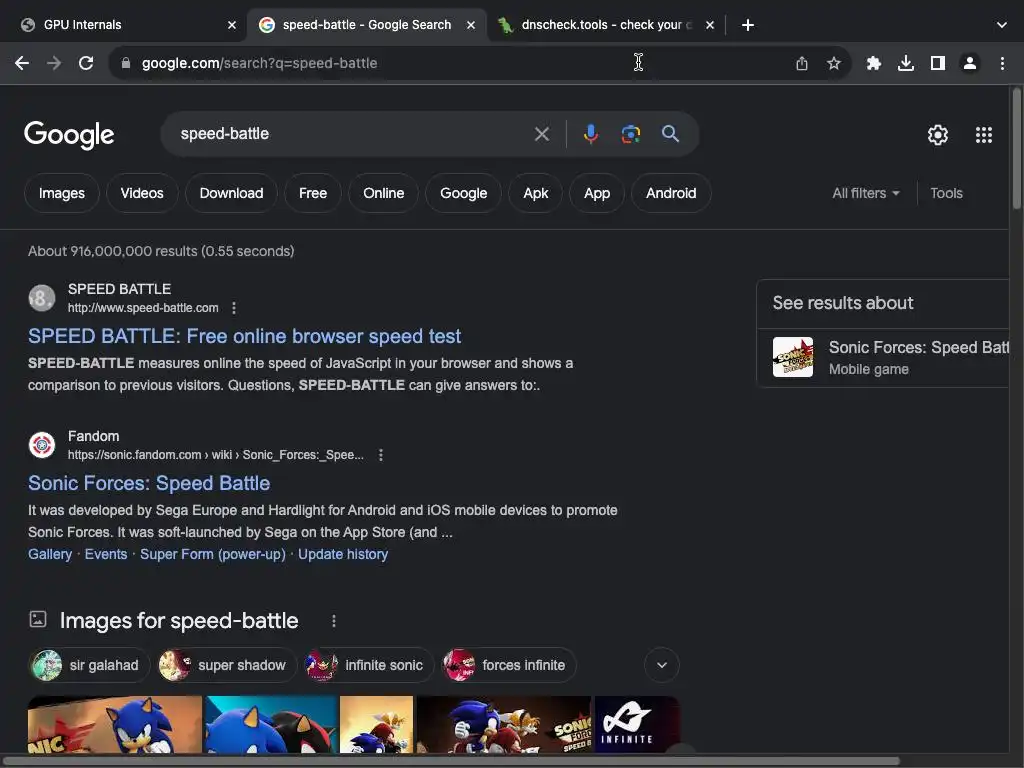The height and width of the screenshot is (768, 1024).
Task: Open the browser Downloads icon
Action: 905,63
